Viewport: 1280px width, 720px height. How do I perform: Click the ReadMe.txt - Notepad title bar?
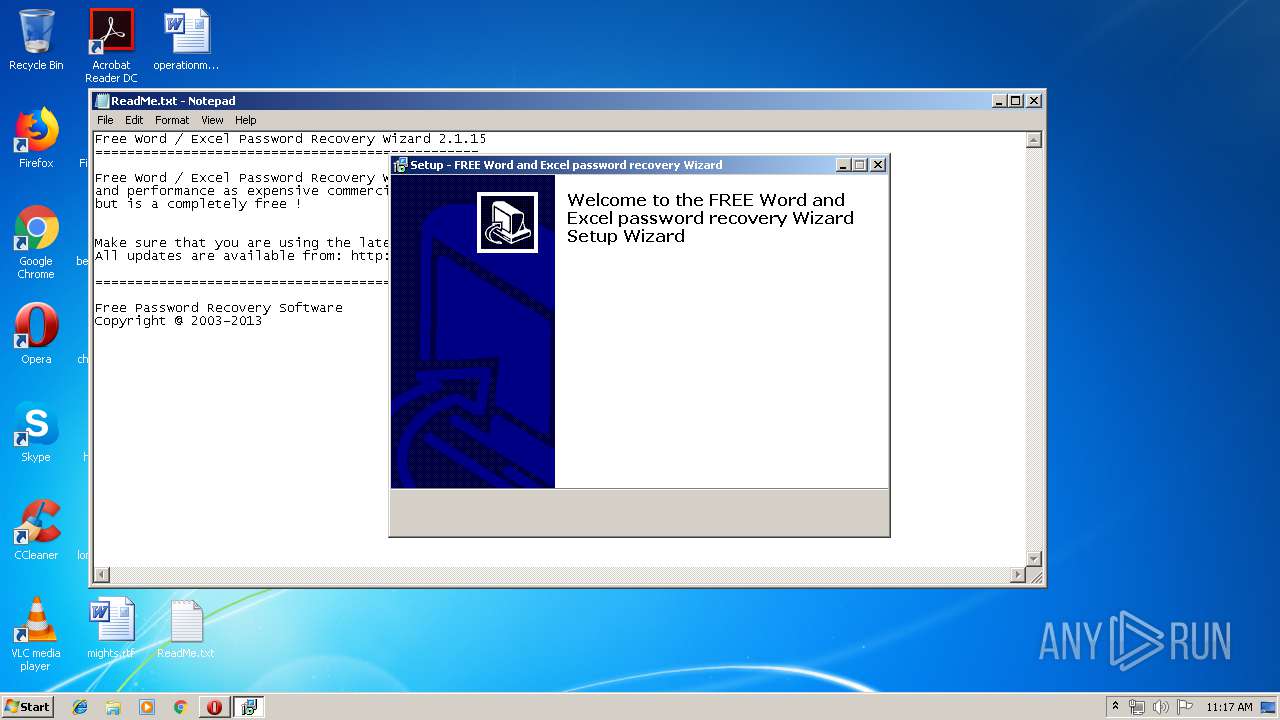(568, 101)
